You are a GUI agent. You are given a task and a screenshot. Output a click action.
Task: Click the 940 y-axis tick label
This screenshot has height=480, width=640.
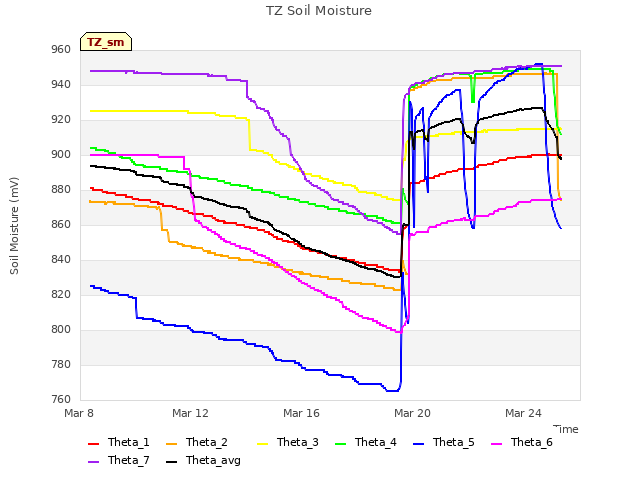pos(61,85)
